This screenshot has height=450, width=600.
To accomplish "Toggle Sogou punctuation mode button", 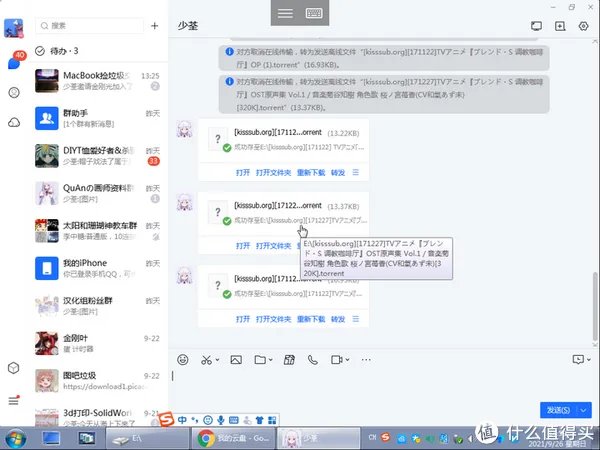I will pos(195,420).
